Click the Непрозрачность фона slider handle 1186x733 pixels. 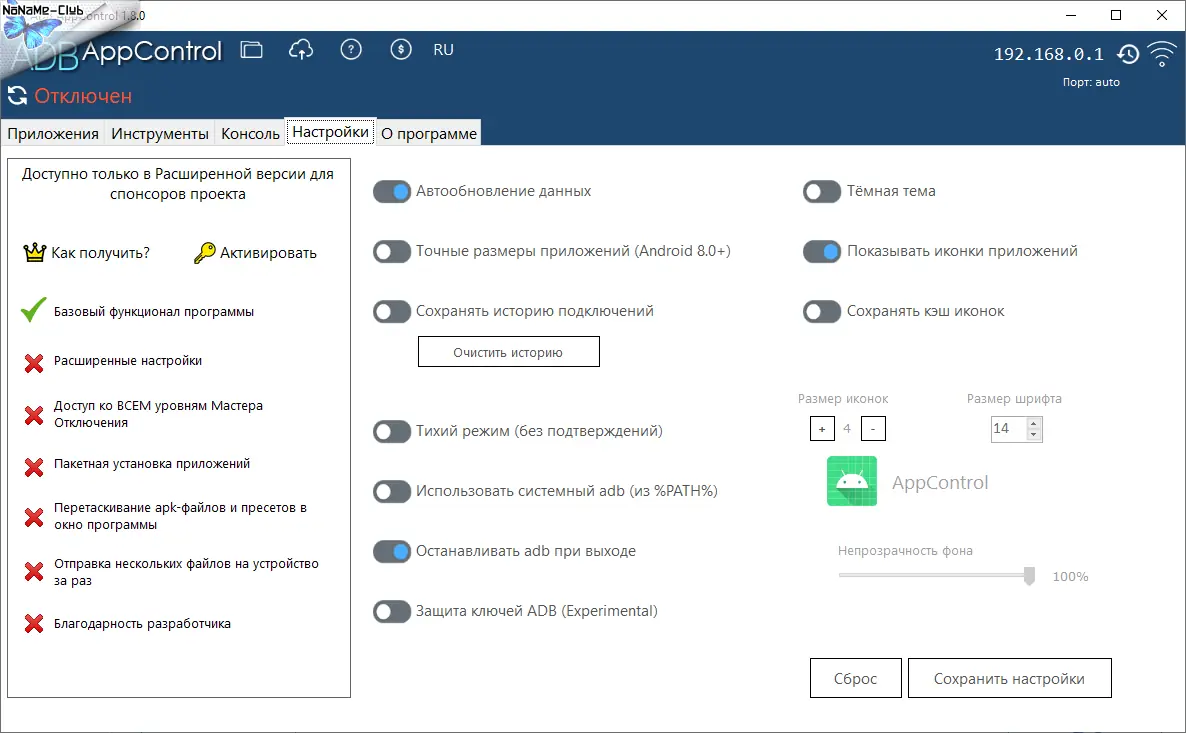point(1029,576)
